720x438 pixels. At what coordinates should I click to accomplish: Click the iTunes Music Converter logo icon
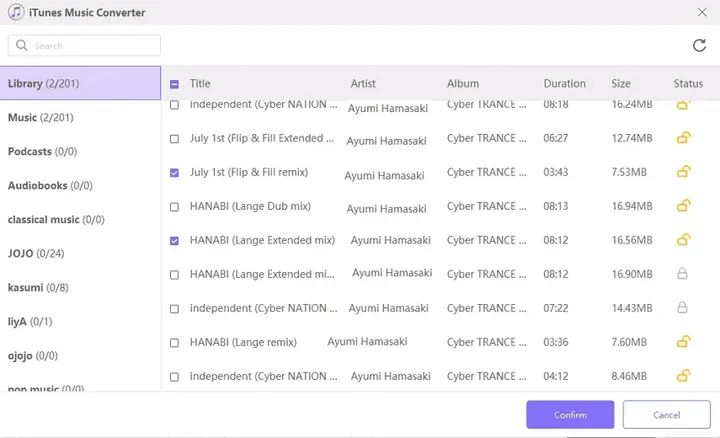17,12
